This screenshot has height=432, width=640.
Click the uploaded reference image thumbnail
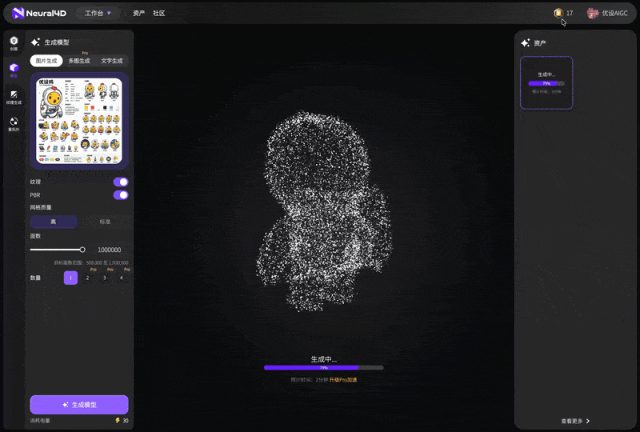79,121
